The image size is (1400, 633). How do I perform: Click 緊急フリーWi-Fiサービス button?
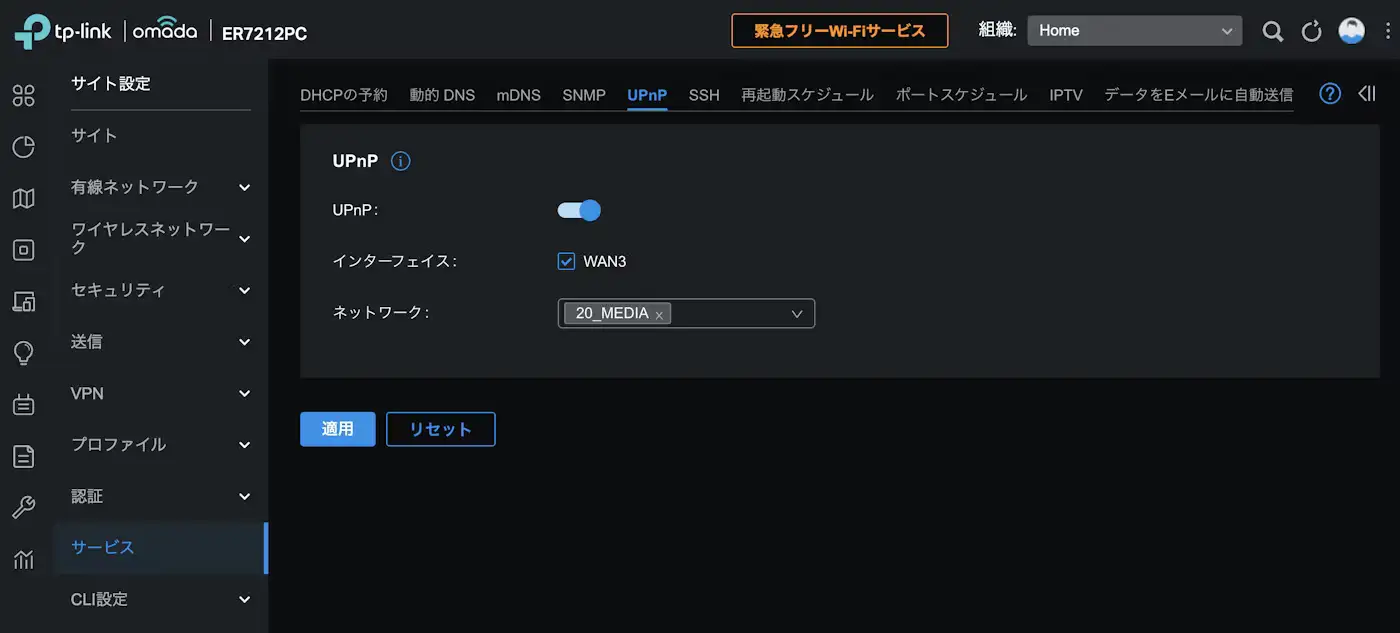pyautogui.click(x=840, y=31)
